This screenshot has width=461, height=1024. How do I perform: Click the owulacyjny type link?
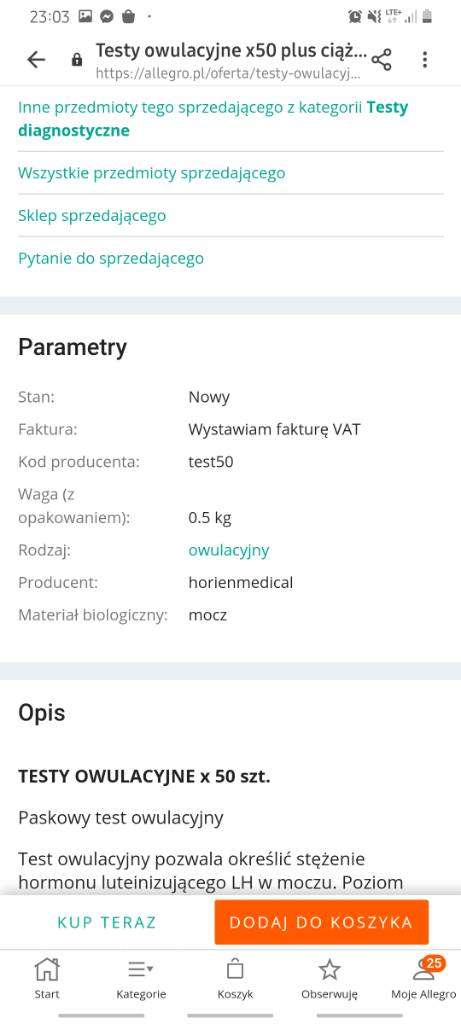[x=229, y=550]
